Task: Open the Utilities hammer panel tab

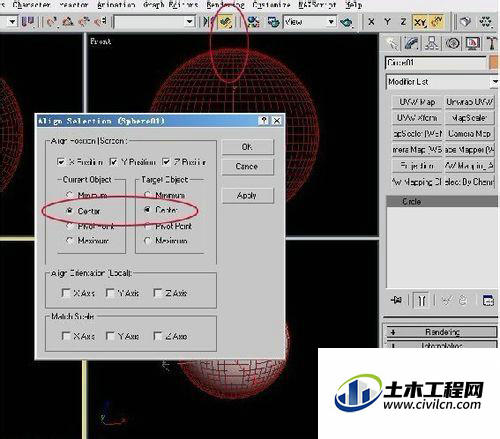Action: coord(491,43)
